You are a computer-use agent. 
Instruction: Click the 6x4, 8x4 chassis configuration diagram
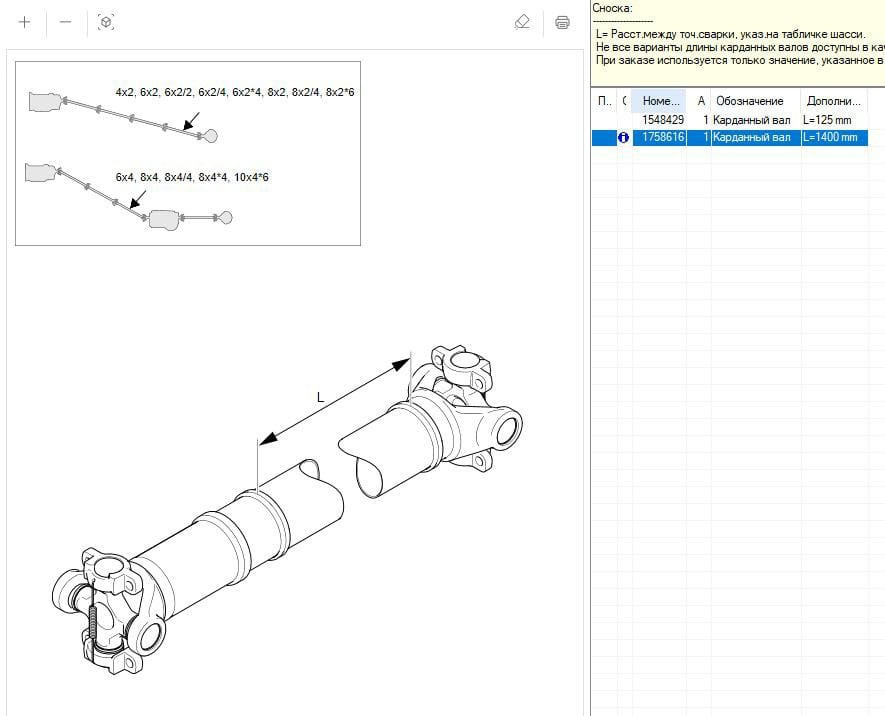point(130,197)
